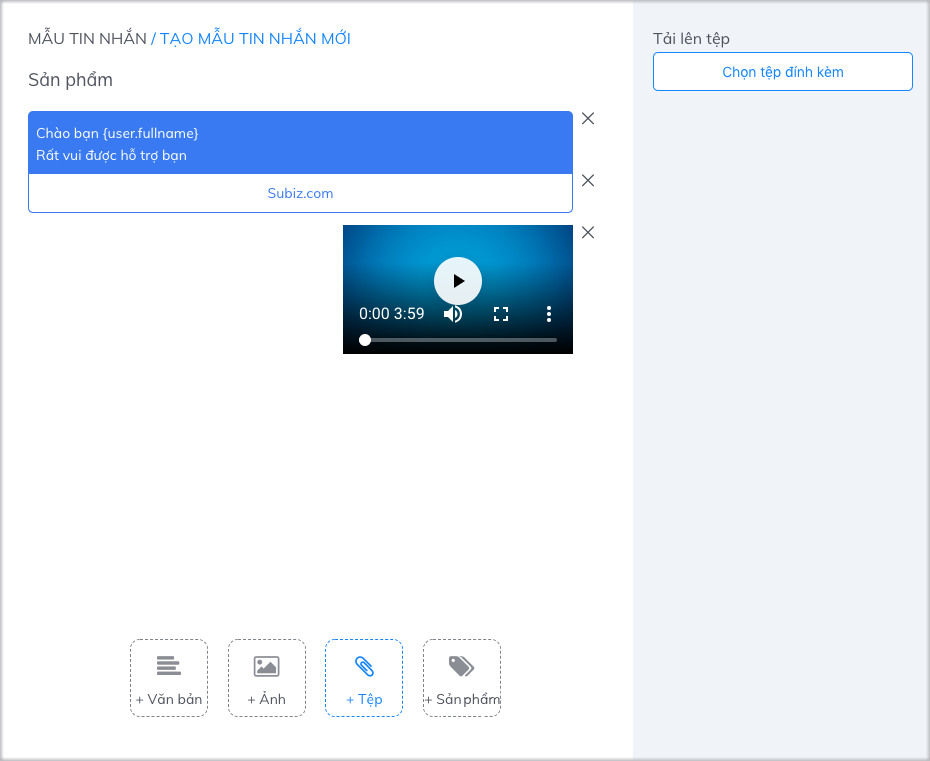Remove the video attachment with X
Viewport: 930px width, 761px height.
coord(588,232)
